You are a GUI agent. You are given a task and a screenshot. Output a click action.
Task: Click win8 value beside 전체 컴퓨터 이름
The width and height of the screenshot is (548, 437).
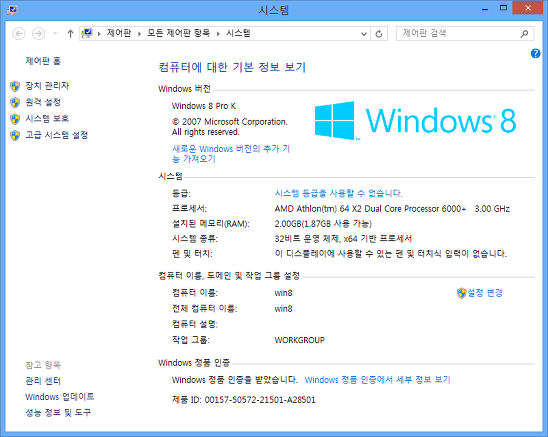pos(283,309)
